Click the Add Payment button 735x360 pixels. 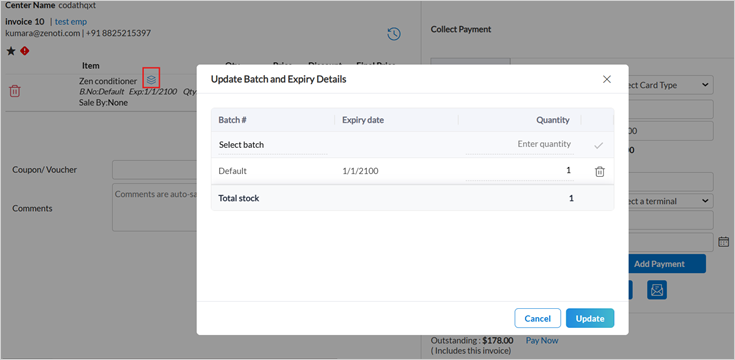(659, 264)
